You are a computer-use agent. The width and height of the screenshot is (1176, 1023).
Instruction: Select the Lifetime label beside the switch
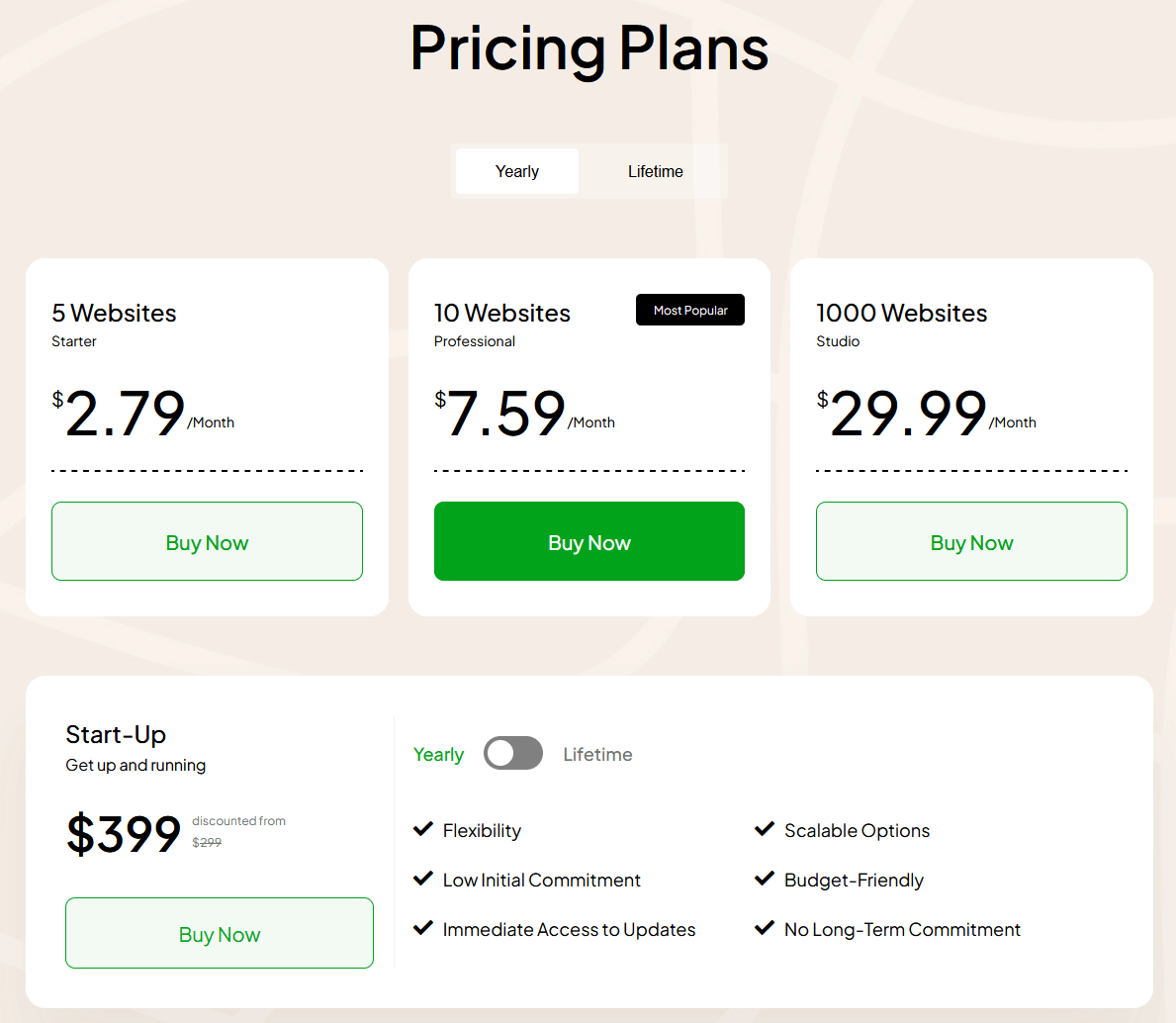pos(597,755)
